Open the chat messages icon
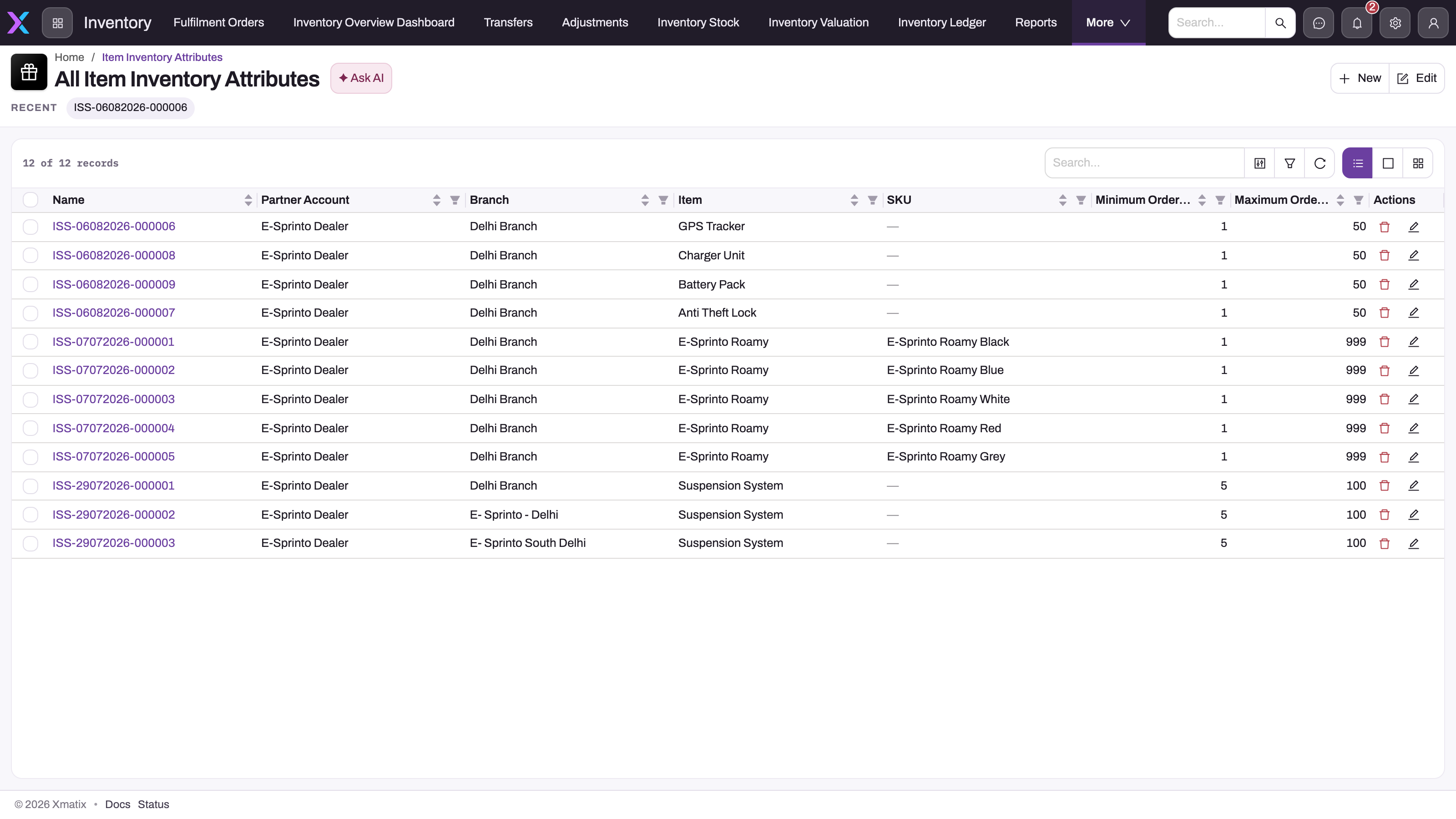The width and height of the screenshot is (1456, 819). pos(1319,23)
